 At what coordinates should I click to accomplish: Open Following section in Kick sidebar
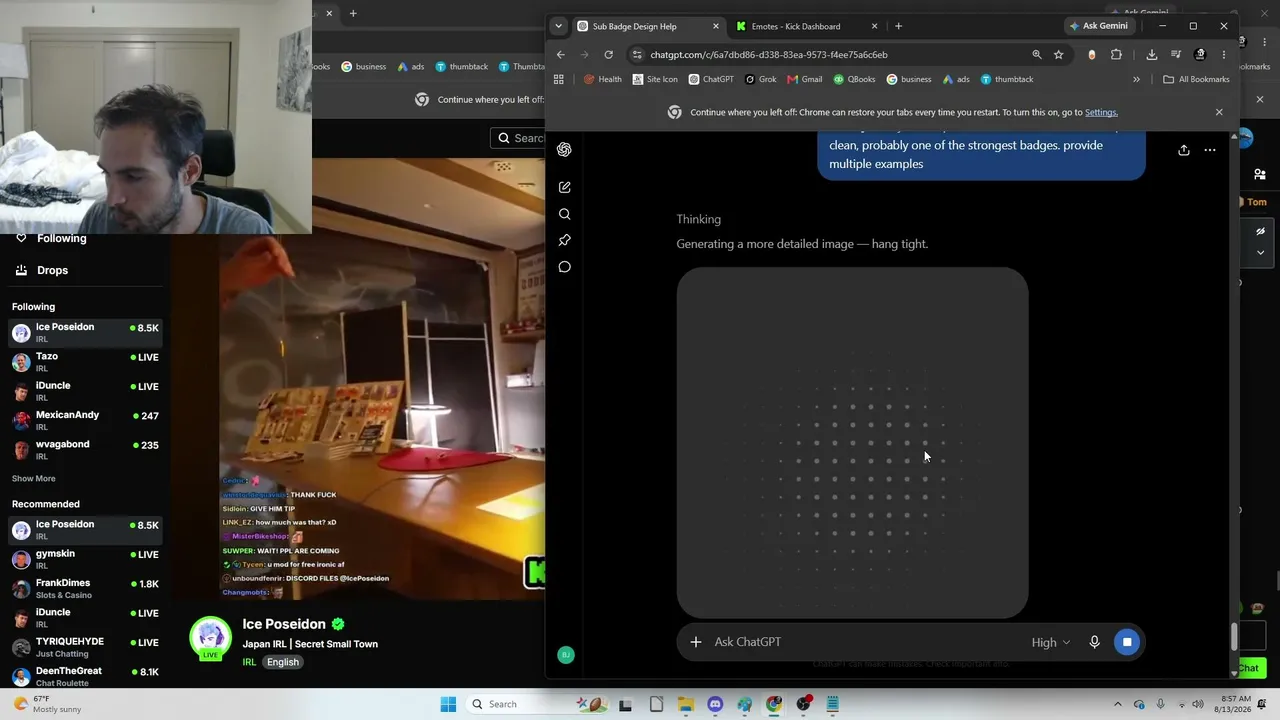(x=62, y=238)
